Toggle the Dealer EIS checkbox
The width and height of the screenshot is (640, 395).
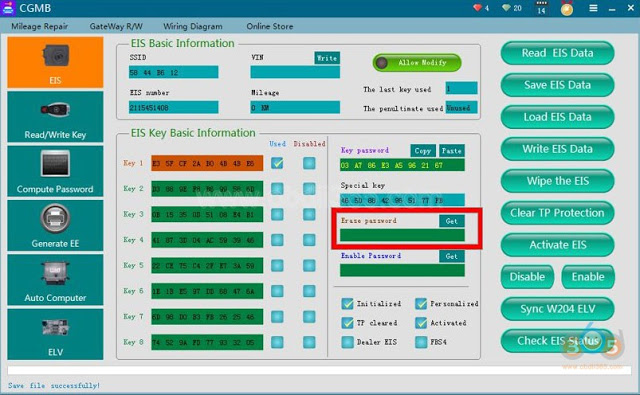point(347,342)
